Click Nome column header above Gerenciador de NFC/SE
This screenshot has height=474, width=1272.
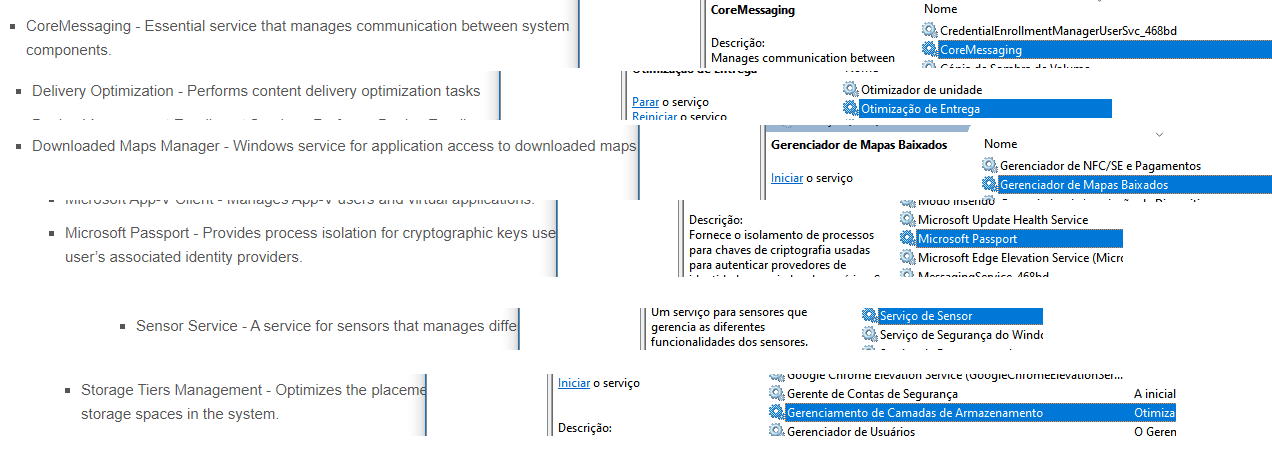coord(1001,144)
